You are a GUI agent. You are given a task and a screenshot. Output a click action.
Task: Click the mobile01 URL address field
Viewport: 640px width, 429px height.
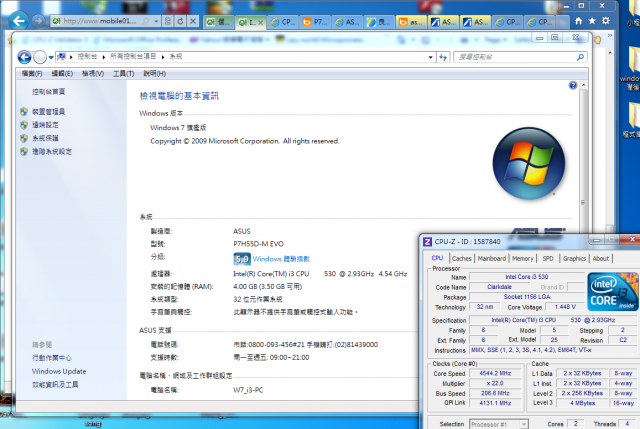pyautogui.click(x=99, y=21)
